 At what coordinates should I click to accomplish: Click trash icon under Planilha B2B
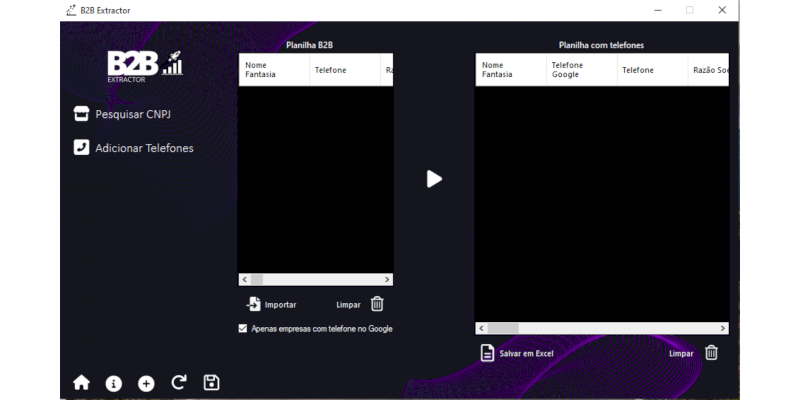[x=377, y=304]
